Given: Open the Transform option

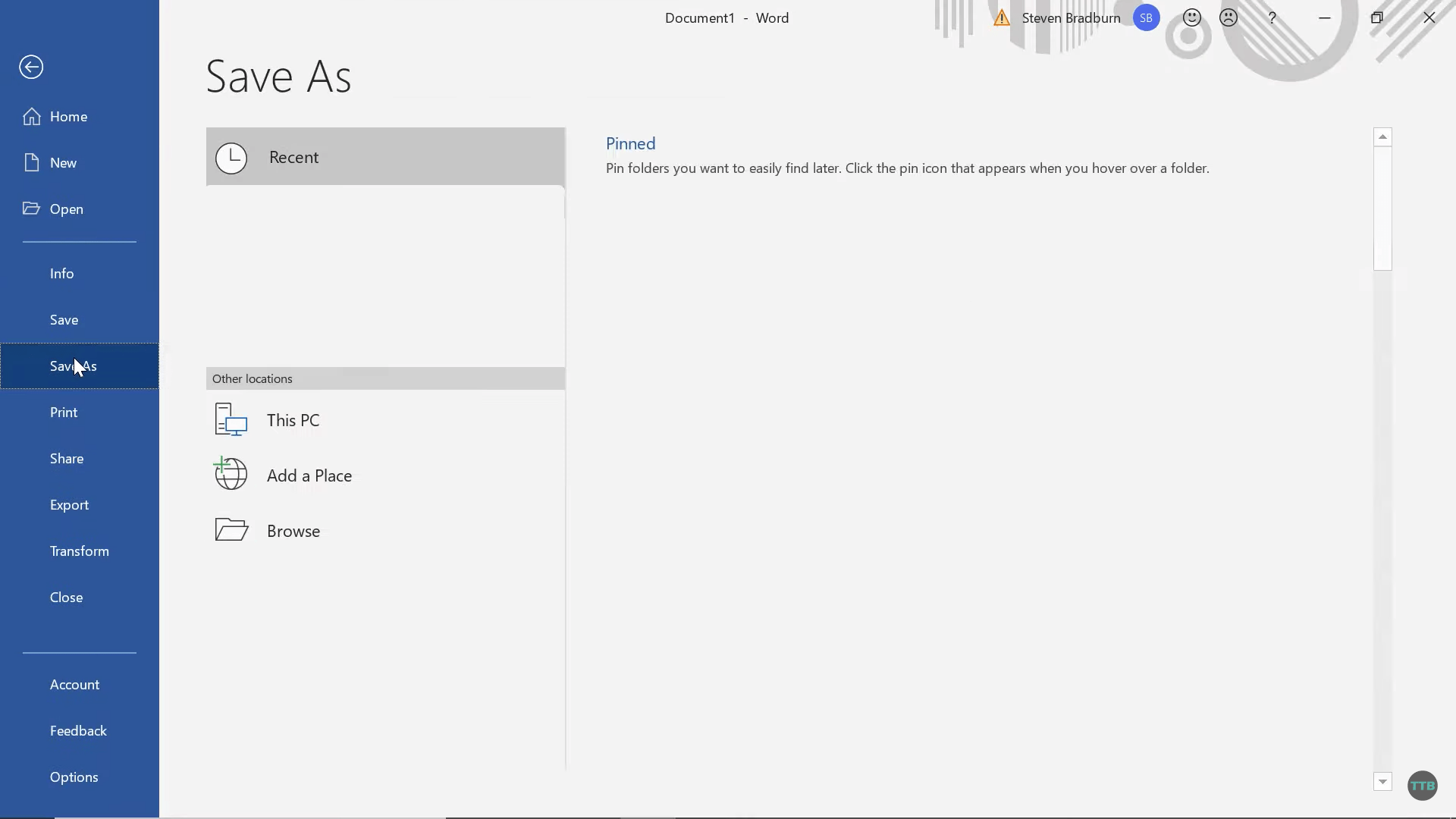Looking at the screenshot, I should click(80, 551).
